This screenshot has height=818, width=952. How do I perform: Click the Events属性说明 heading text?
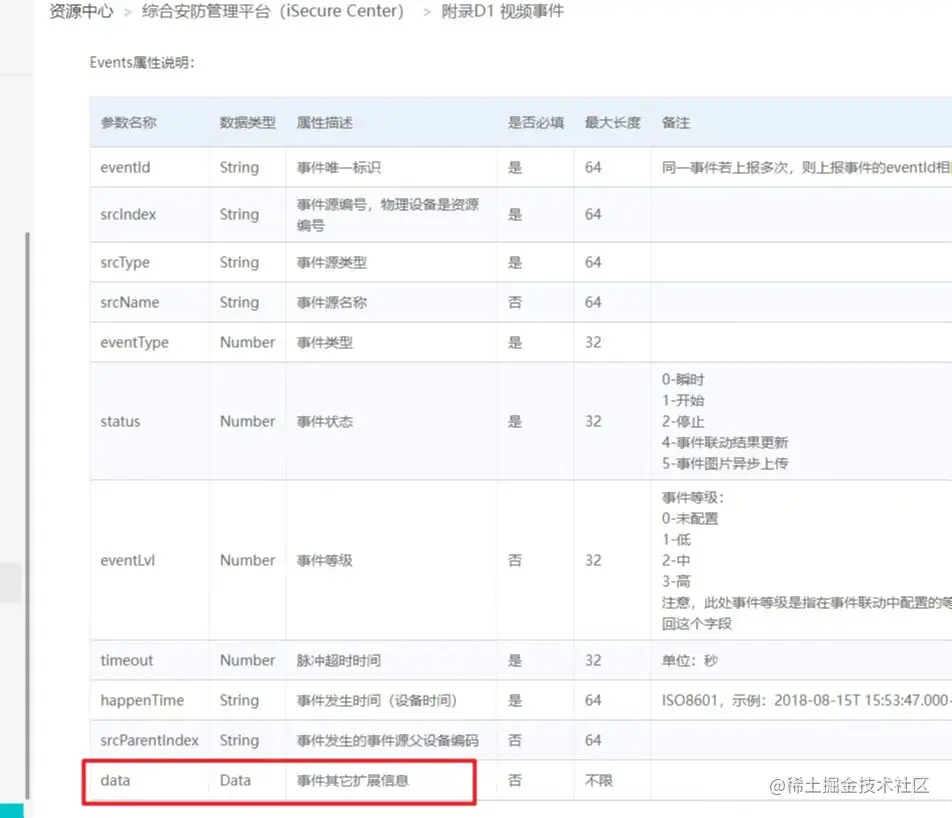pyautogui.click(x=142, y=63)
